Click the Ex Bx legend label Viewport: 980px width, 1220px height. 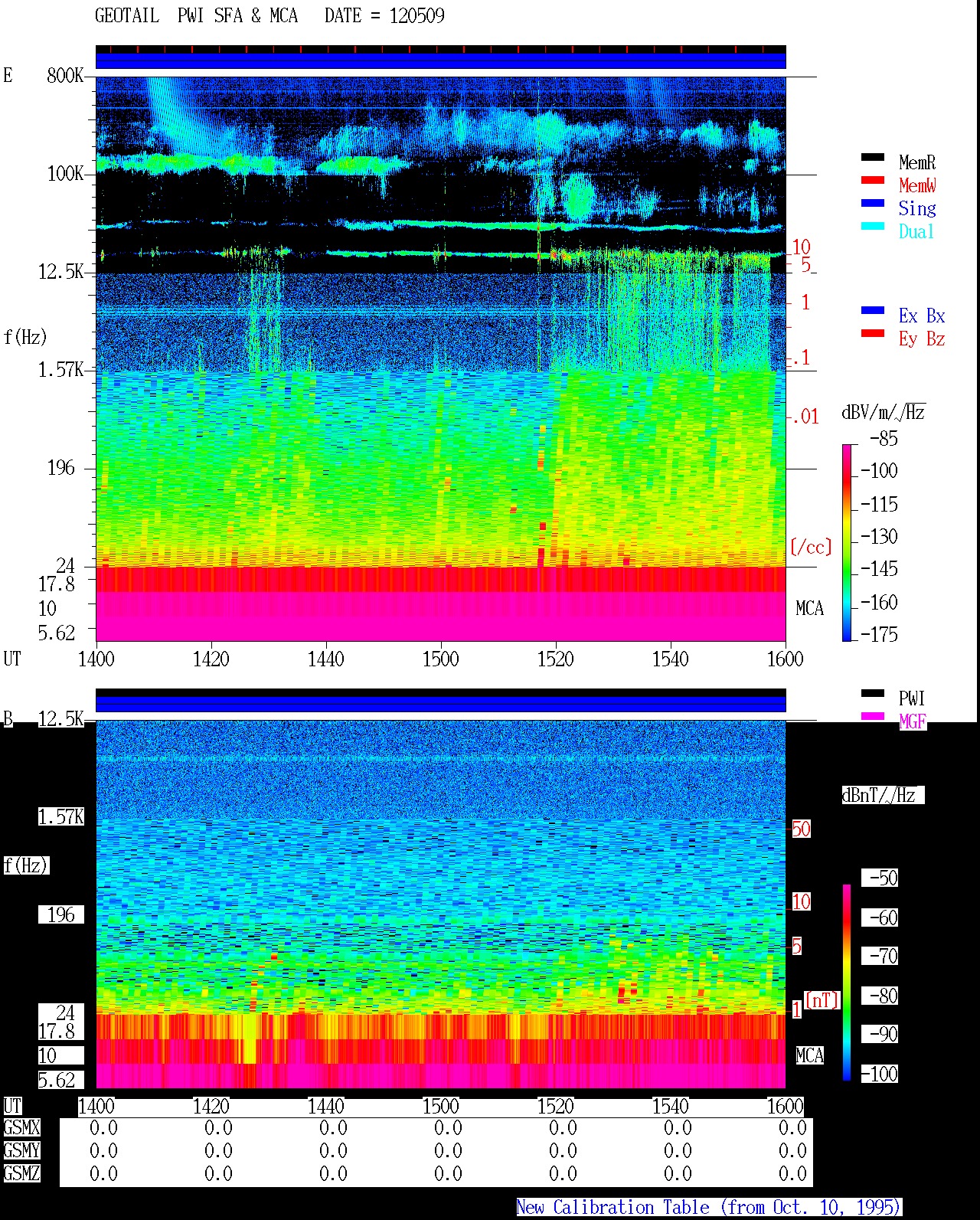(x=922, y=316)
